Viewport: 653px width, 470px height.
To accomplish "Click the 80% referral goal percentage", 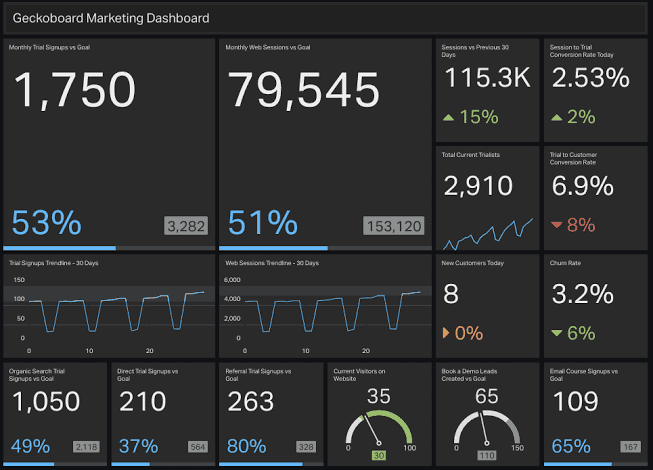I will point(247,446).
